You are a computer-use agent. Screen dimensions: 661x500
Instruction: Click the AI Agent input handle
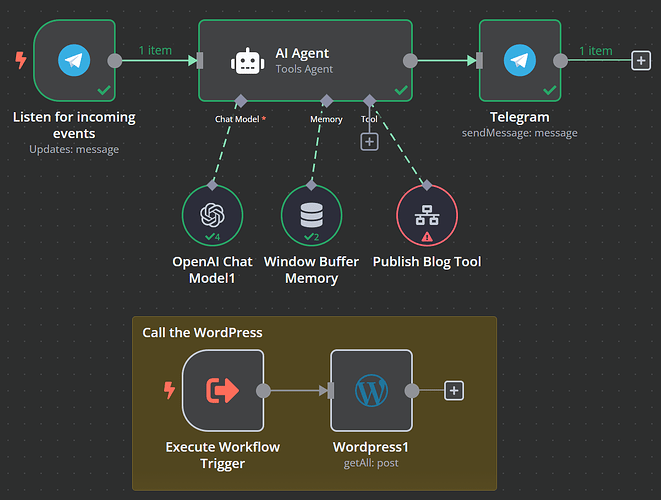200,61
